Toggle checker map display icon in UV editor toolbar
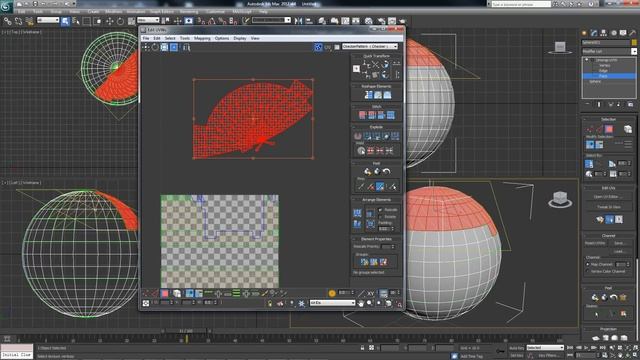This screenshot has width=640, height=360. [318, 47]
